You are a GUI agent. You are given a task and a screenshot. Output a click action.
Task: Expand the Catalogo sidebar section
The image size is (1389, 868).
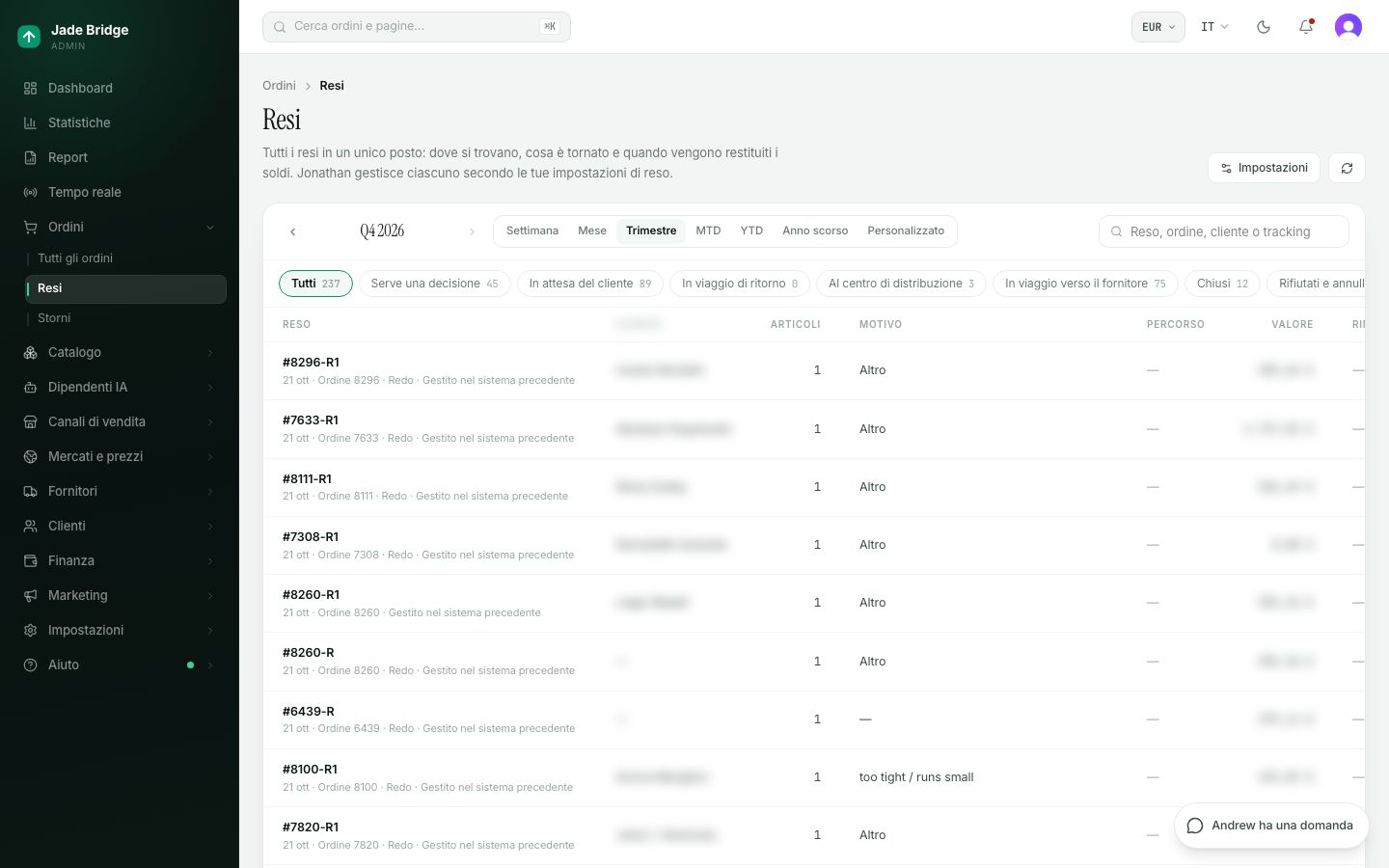[120, 352]
